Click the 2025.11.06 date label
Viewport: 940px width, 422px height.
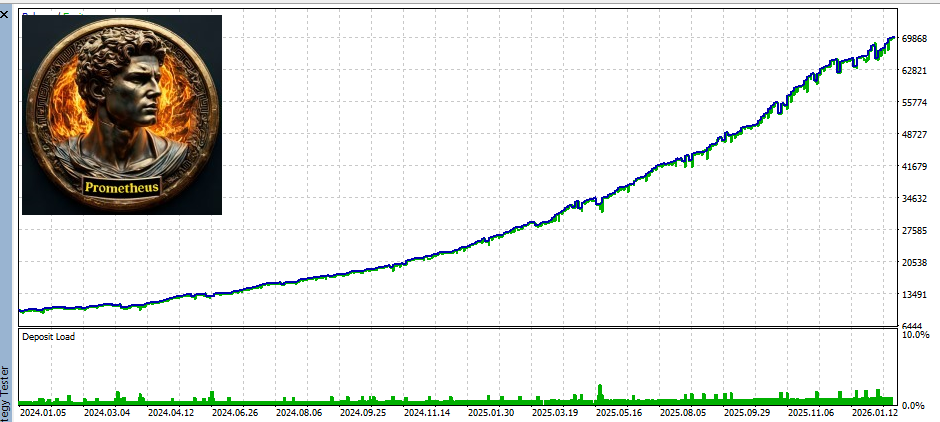[811, 412]
